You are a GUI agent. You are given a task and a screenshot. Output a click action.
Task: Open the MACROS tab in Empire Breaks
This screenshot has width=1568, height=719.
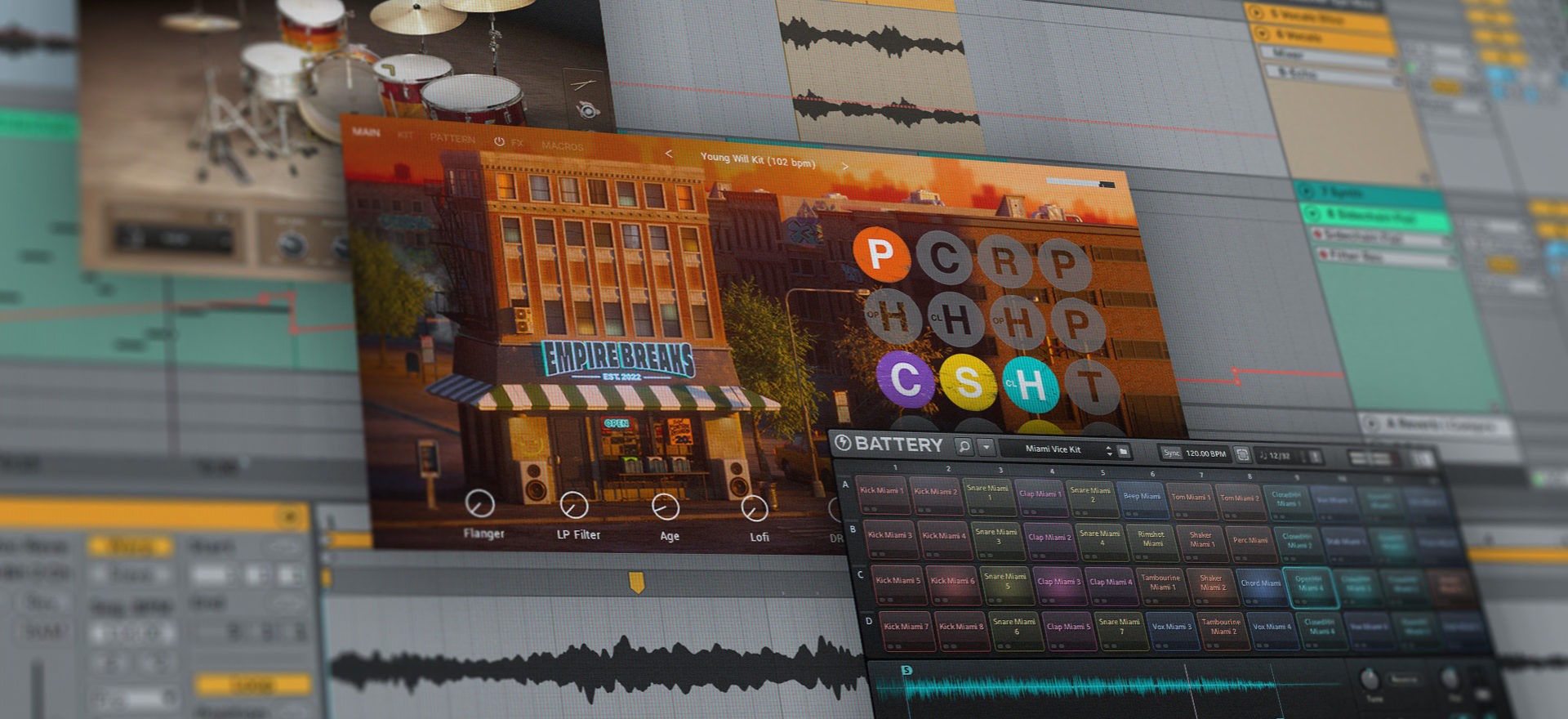click(563, 146)
